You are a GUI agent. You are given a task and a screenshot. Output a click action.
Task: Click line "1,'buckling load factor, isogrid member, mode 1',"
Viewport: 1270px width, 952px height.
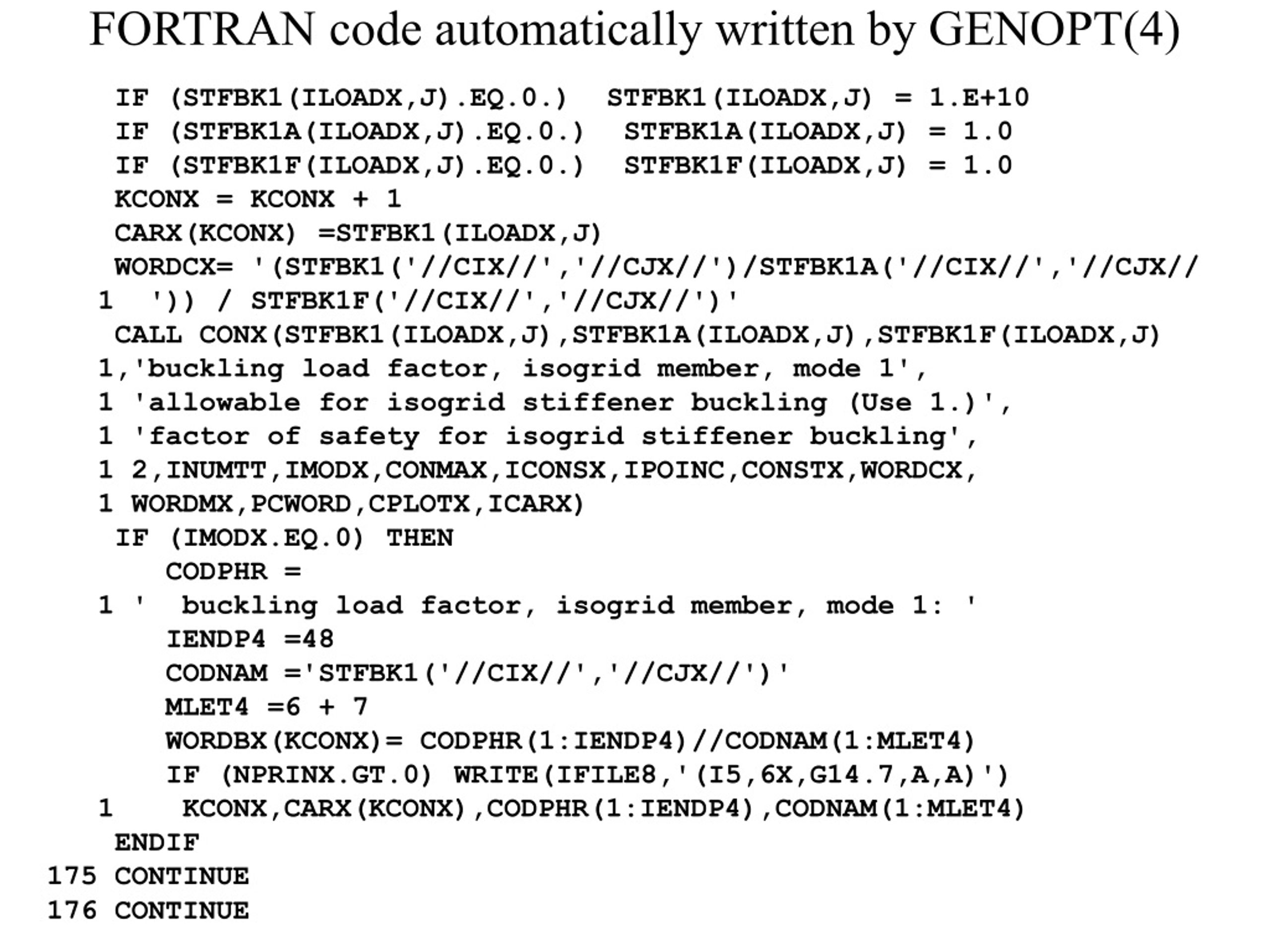tap(512, 368)
